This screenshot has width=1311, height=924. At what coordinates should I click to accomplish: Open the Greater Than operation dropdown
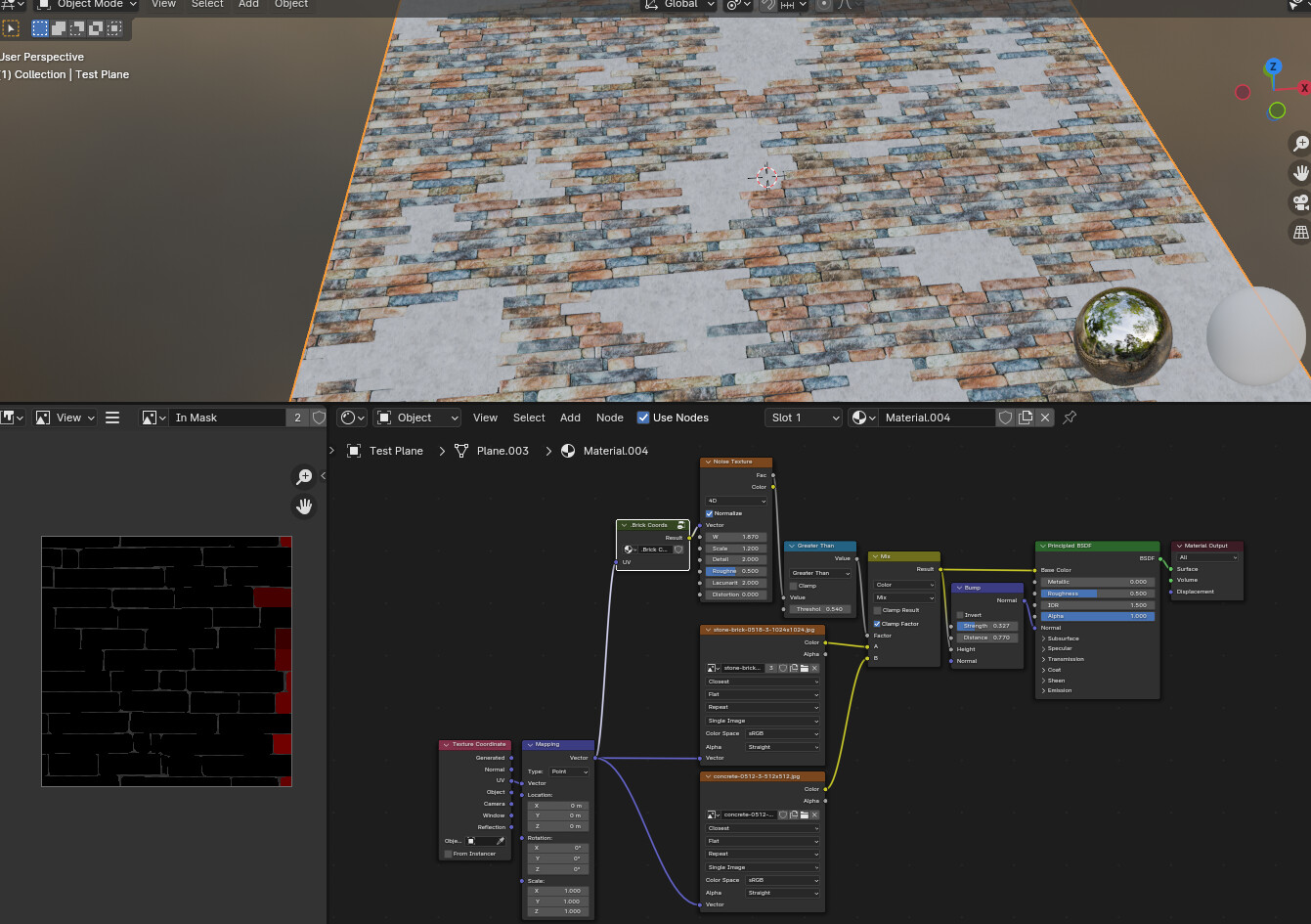820,573
